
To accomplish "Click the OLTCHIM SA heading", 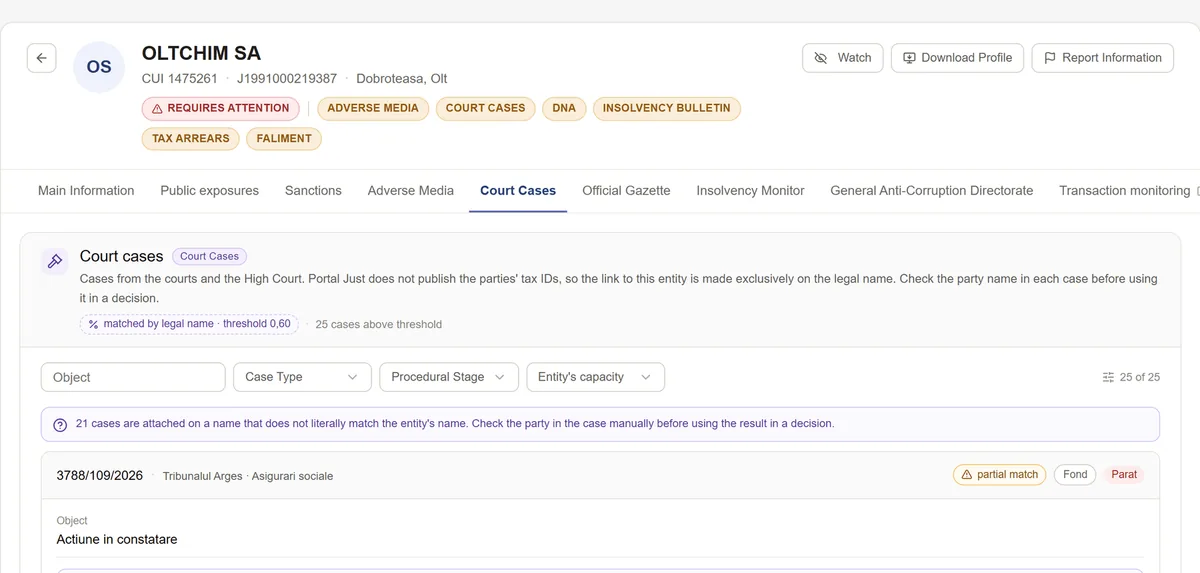I will click(201, 53).
